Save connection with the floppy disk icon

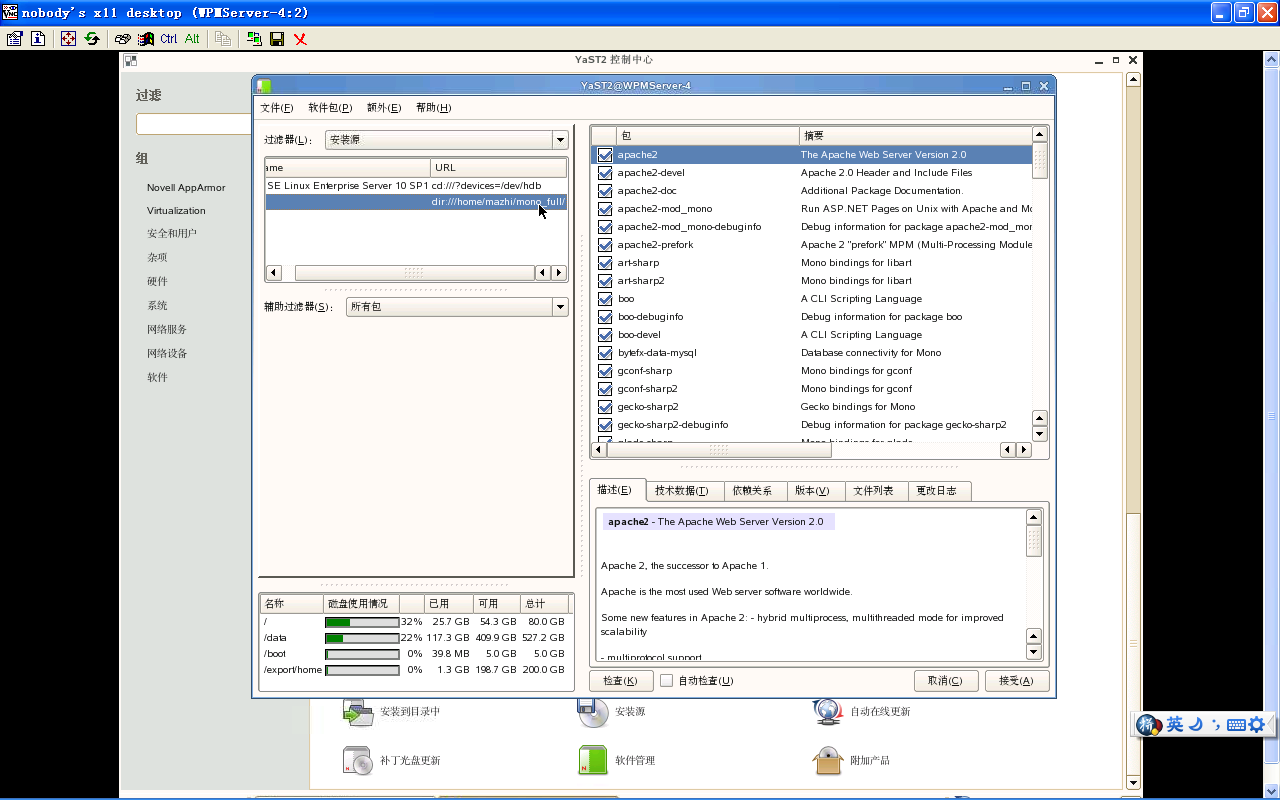pos(277,39)
